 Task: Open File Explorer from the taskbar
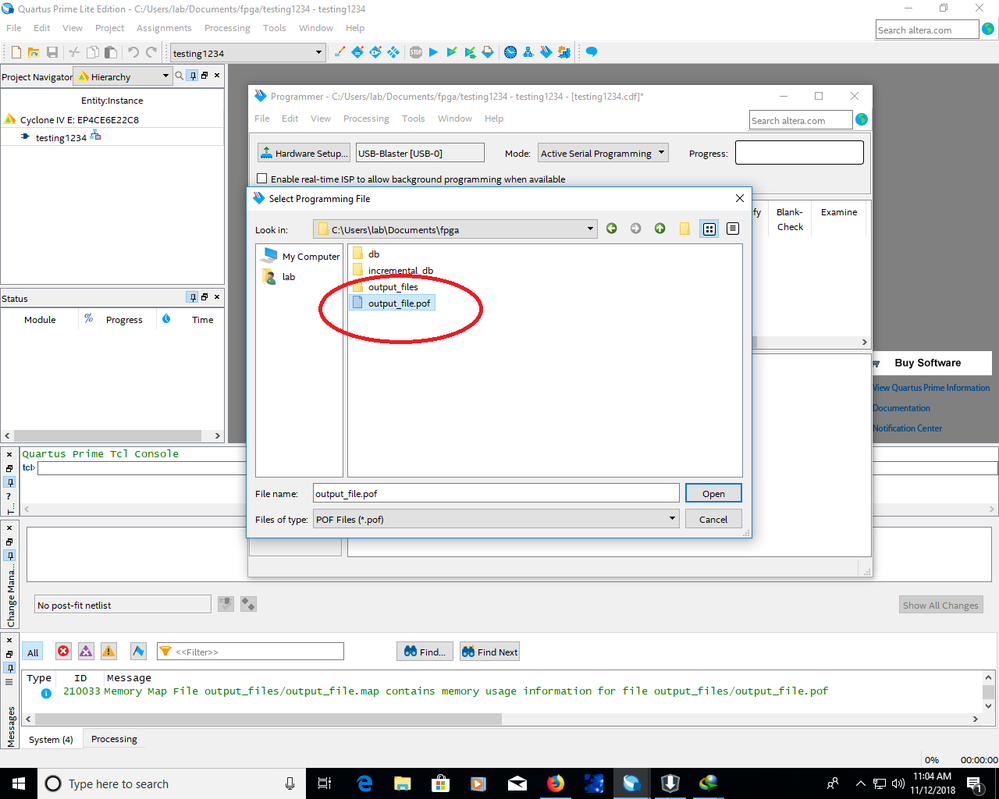point(402,783)
